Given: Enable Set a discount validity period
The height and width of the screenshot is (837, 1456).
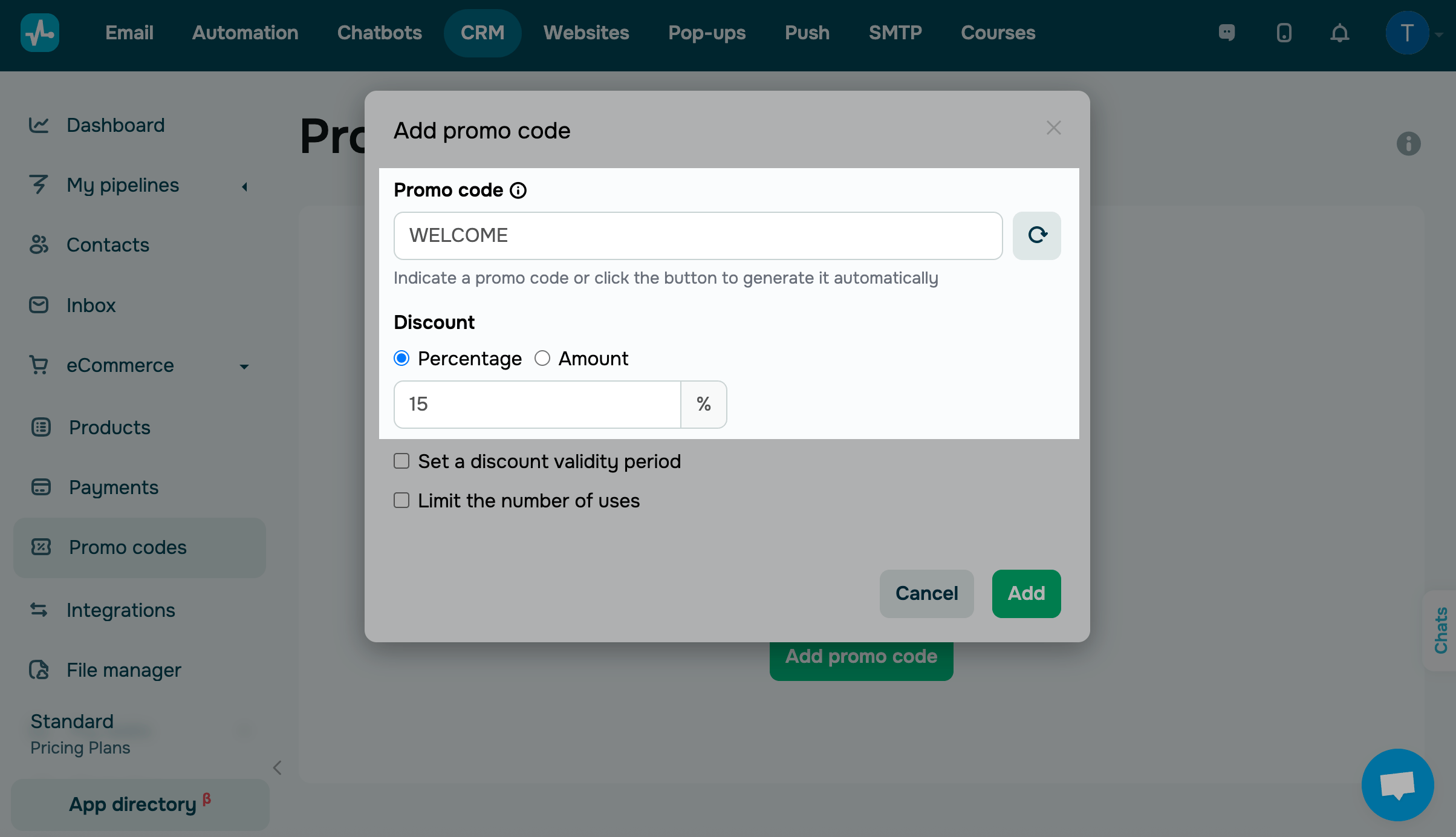Looking at the screenshot, I should click(x=401, y=461).
